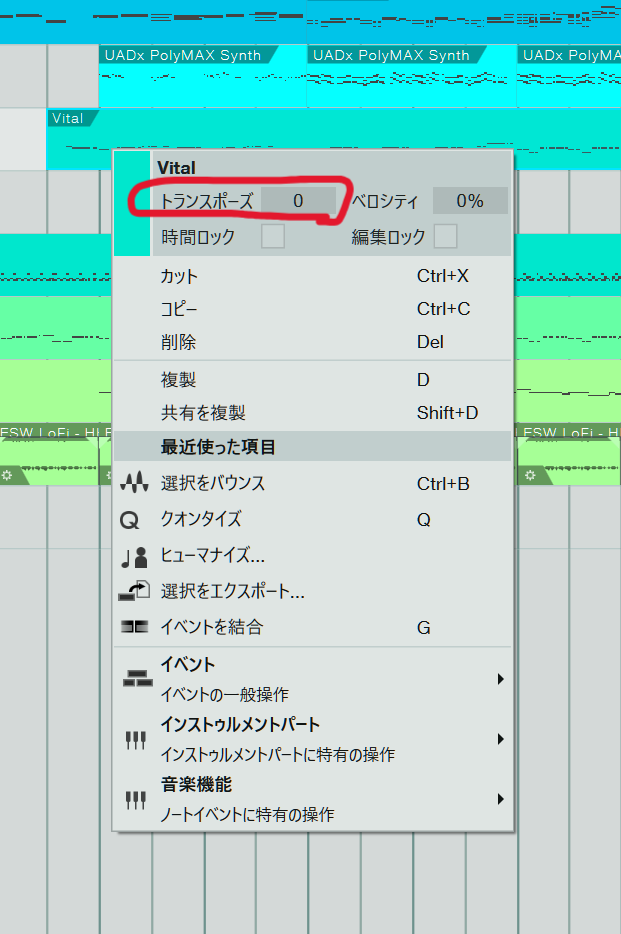Screen dimensions: 621x934
Task: Click the humanize note-and-person icon
Action: click(135, 558)
